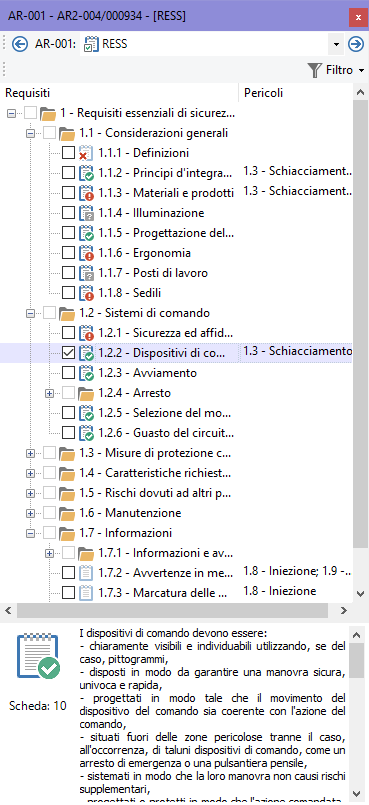This screenshot has height=805, width=369.
Task: Click the red alert icon of 1.2.1 Sicurezza
Action: point(86,333)
